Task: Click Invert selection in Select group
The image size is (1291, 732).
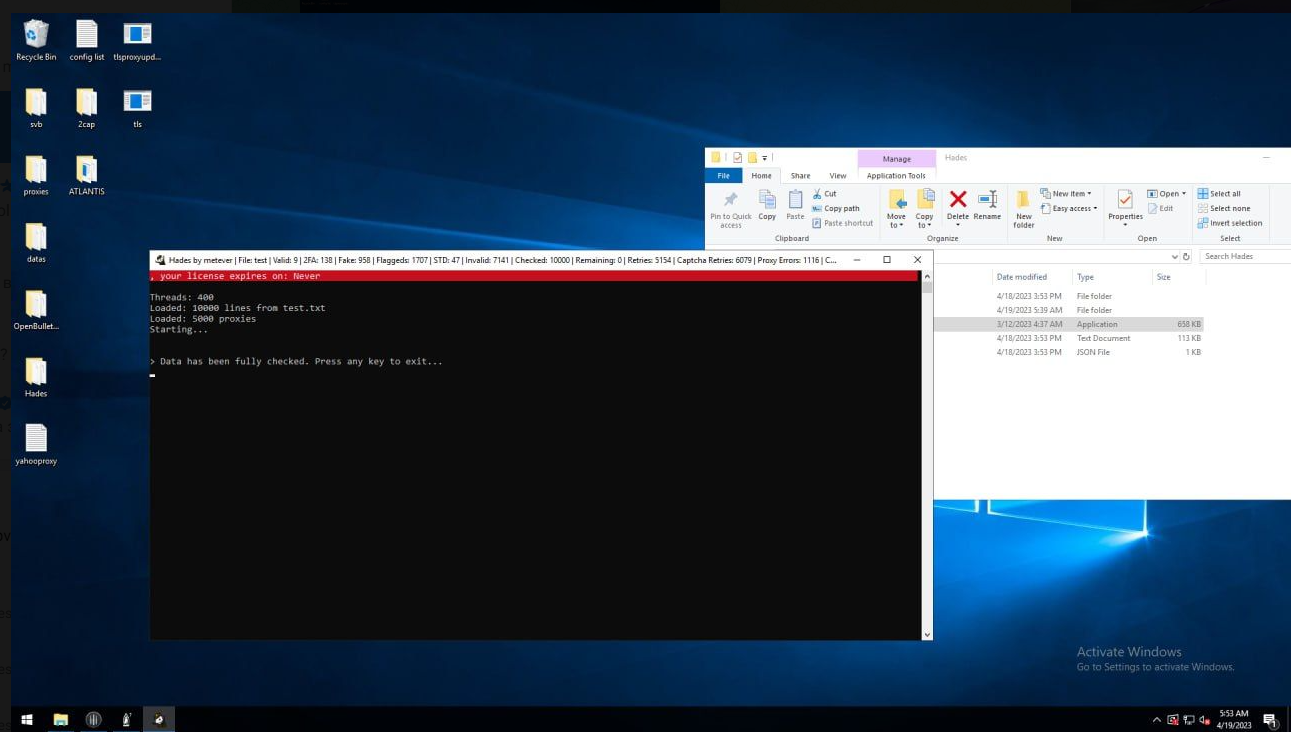Action: [1230, 223]
